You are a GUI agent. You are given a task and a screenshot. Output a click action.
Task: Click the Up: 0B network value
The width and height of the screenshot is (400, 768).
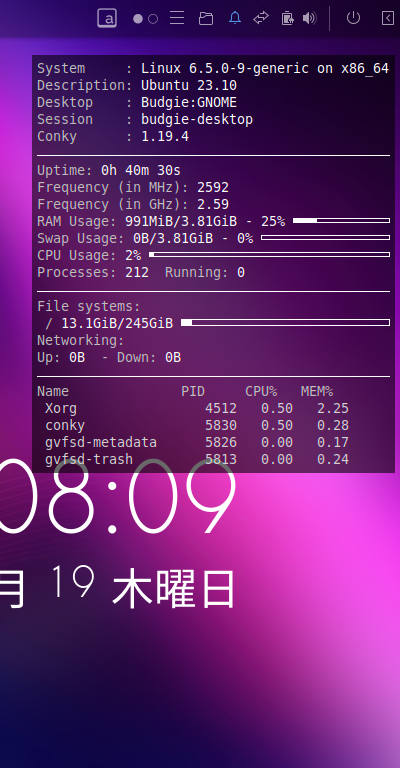pyautogui.click(x=61, y=358)
